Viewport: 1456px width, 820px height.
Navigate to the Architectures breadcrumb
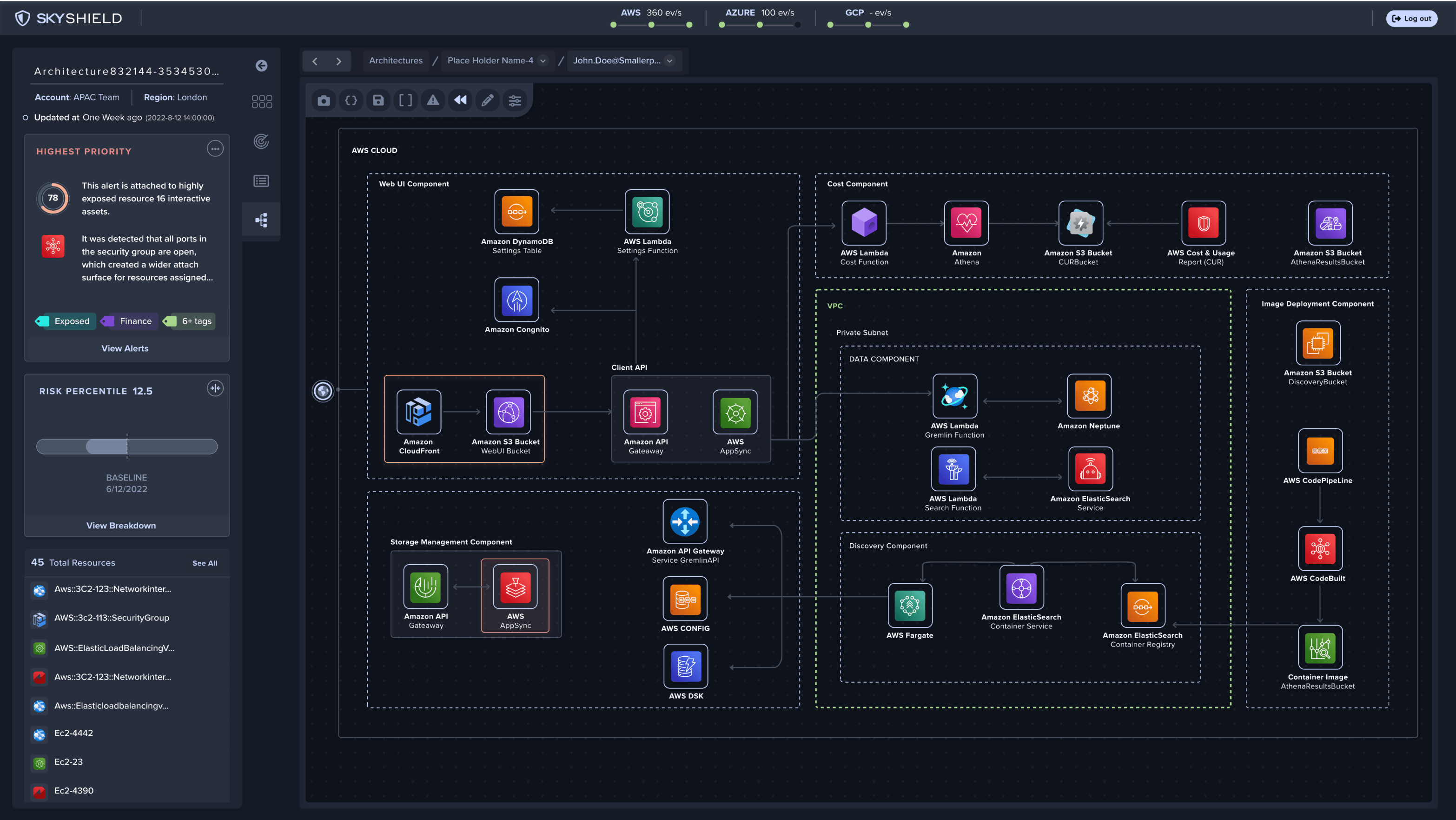(x=396, y=60)
